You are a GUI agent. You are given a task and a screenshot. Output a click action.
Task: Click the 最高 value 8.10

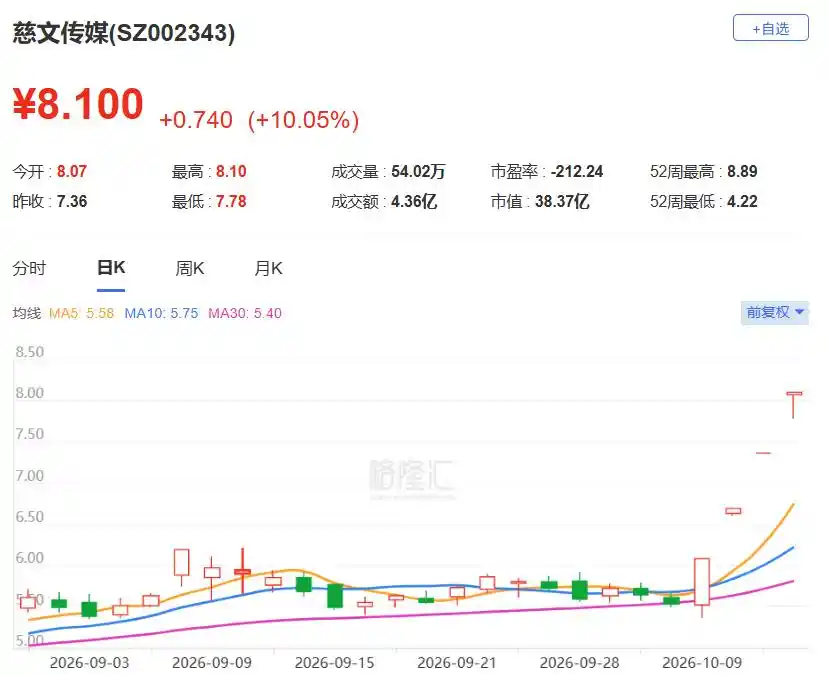click(x=231, y=171)
